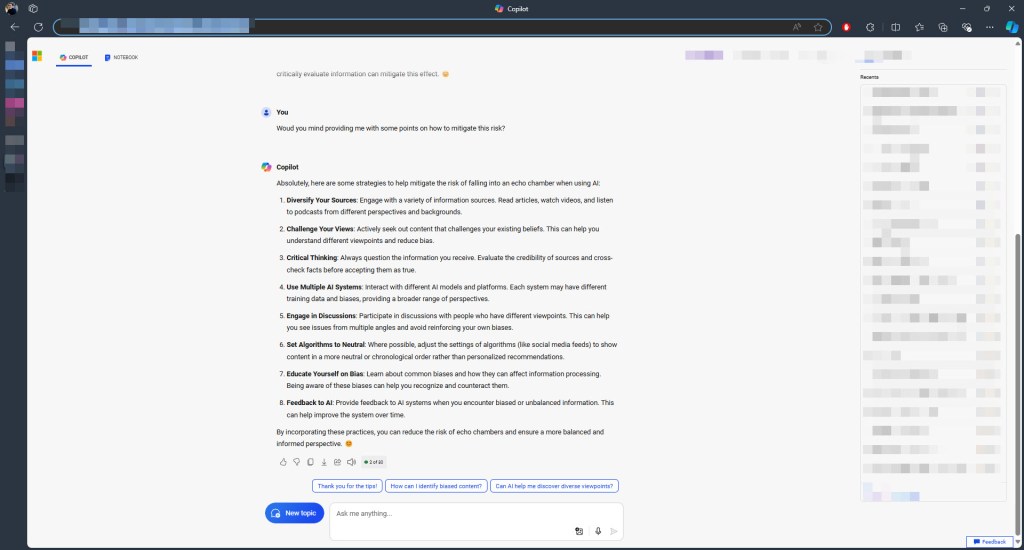This screenshot has width=1024, height=550.
Task: Switch to the Notebook tab
Action: click(121, 57)
